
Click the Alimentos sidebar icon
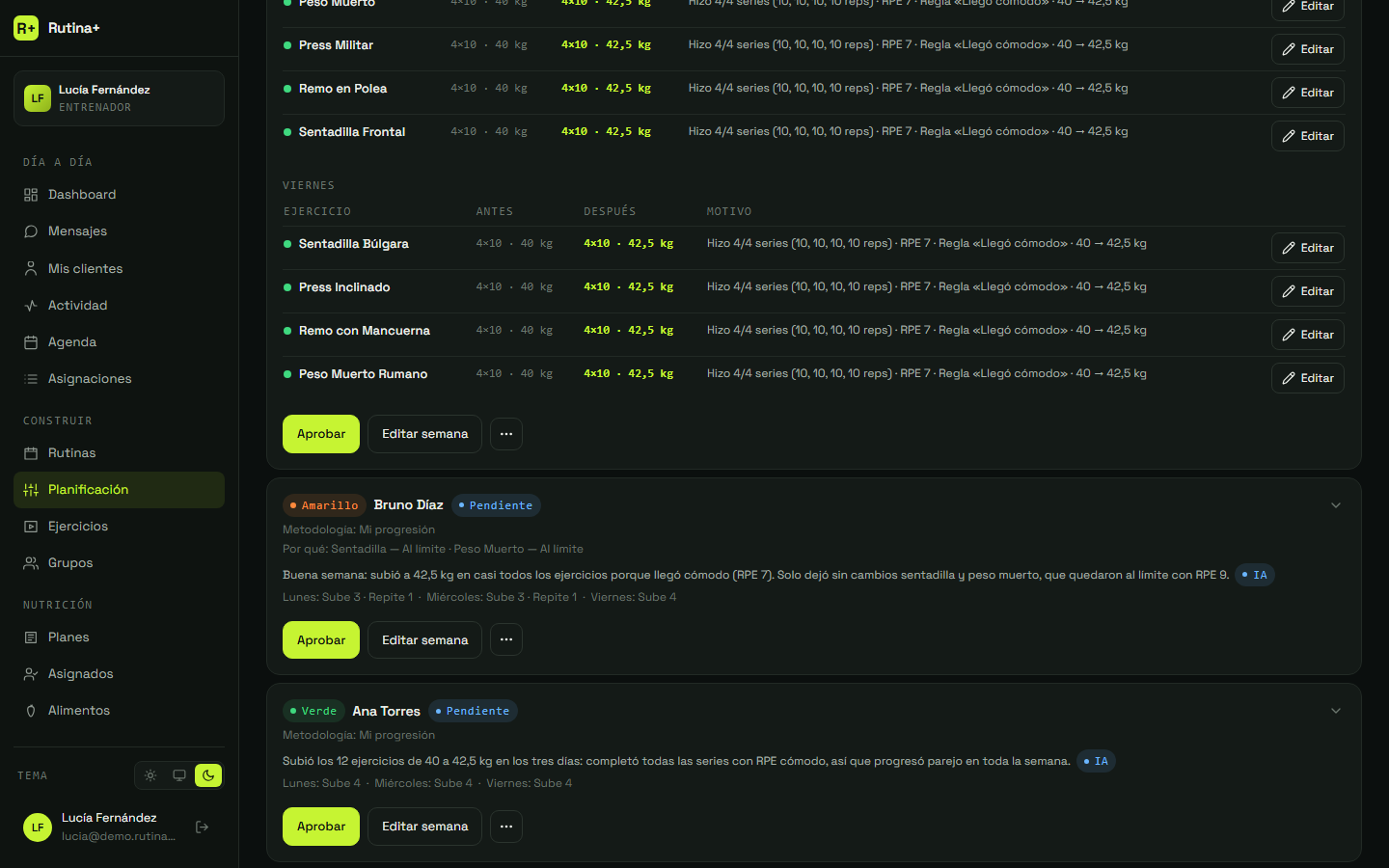click(31, 711)
